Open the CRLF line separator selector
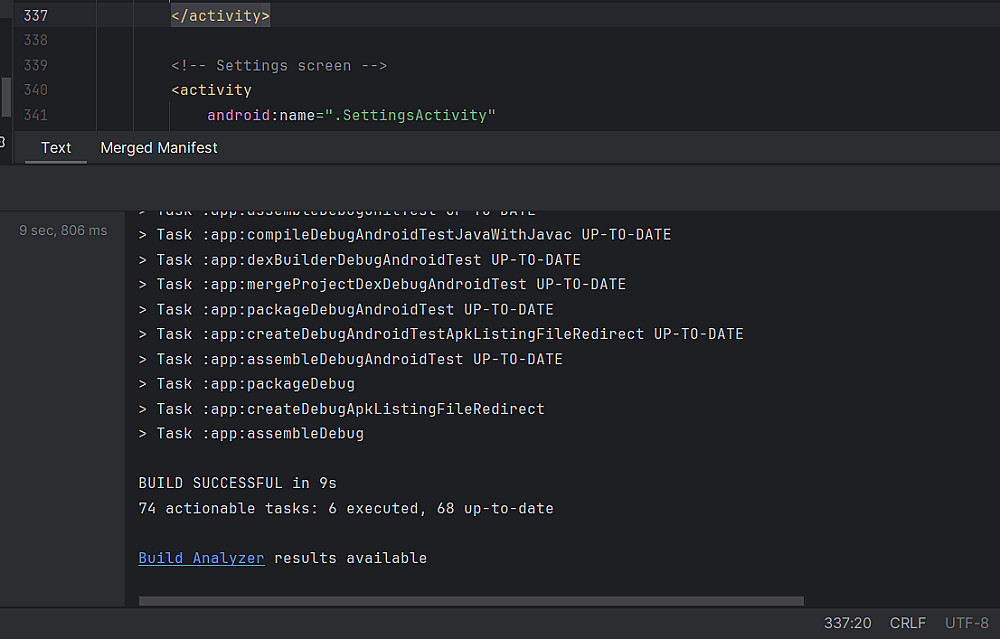 (x=907, y=623)
